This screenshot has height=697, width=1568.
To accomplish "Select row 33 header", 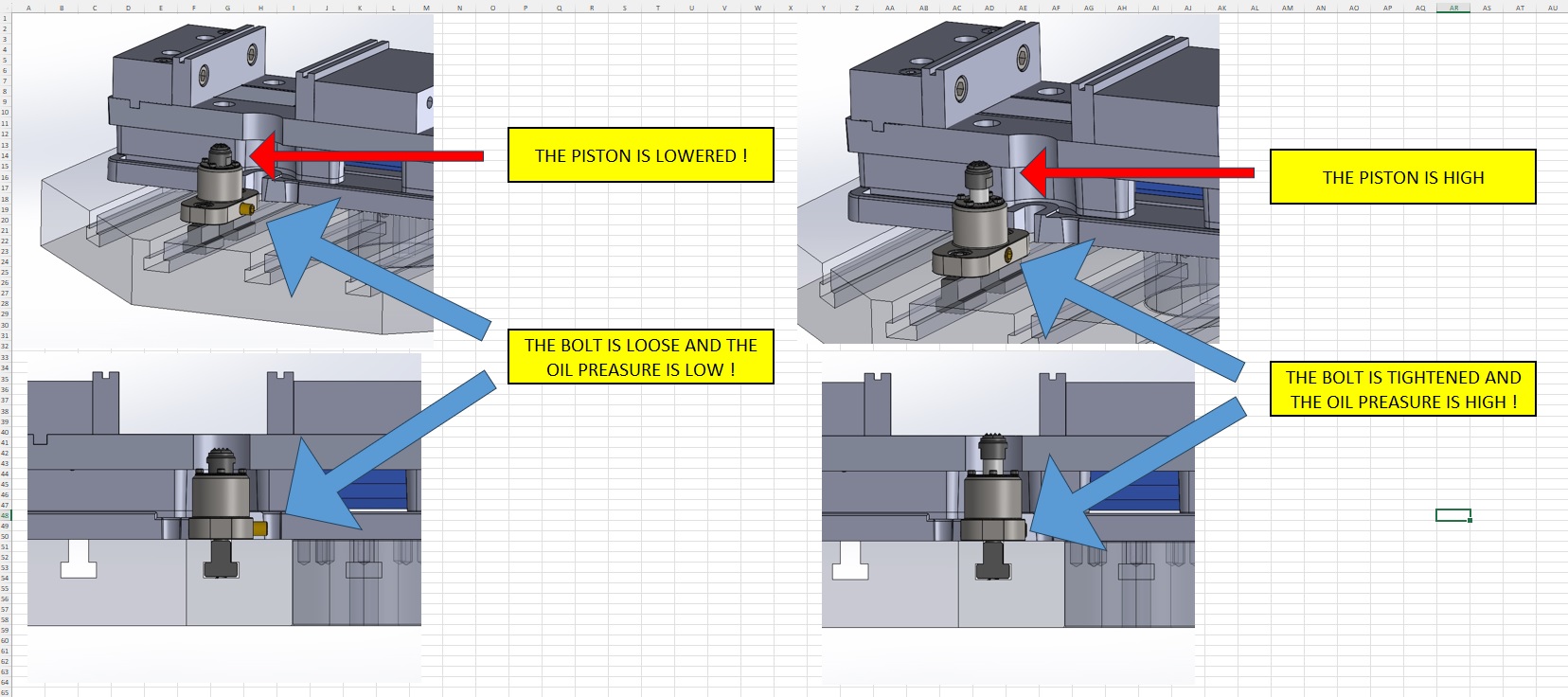I will tap(5, 357).
